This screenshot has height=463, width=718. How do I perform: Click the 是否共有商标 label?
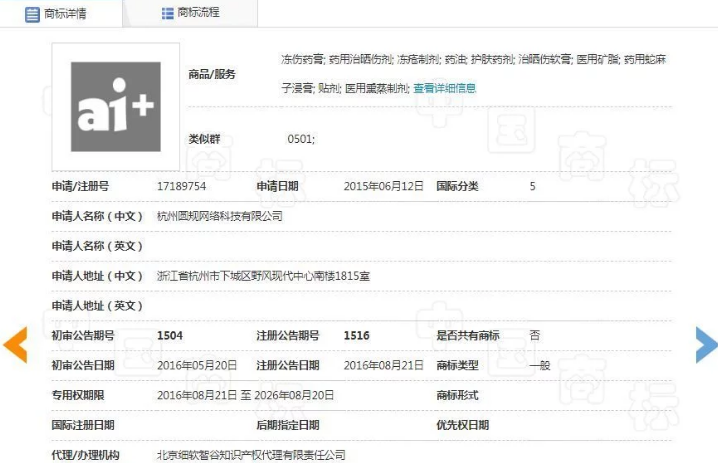coord(468,336)
